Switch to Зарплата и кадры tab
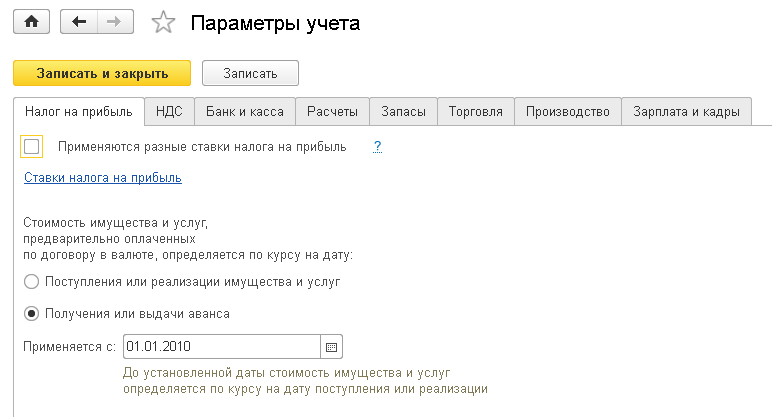Image resolution: width=772 pixels, height=417 pixels. [x=686, y=112]
